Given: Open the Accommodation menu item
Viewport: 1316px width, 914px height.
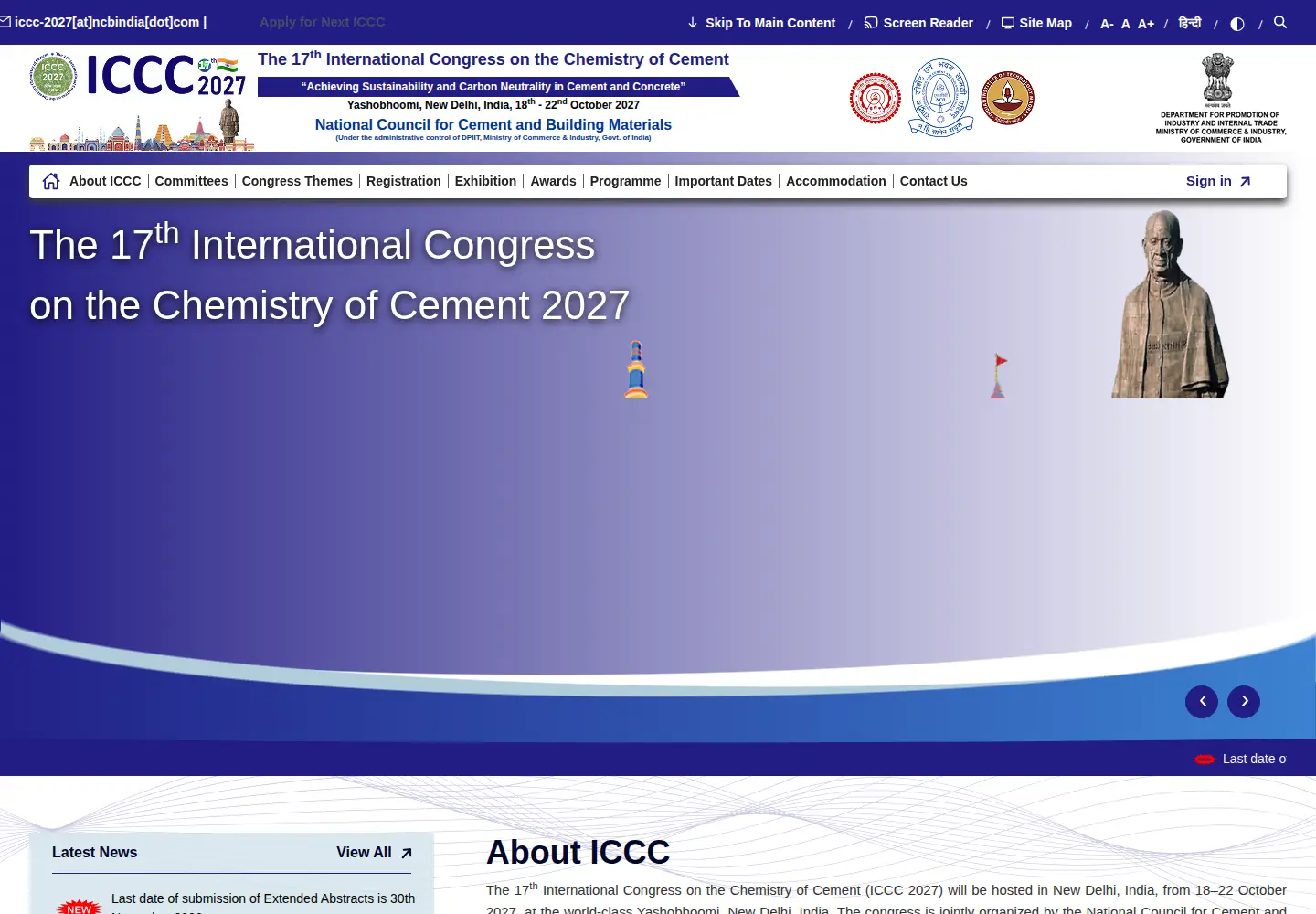Looking at the screenshot, I should pyautogui.click(x=836, y=181).
